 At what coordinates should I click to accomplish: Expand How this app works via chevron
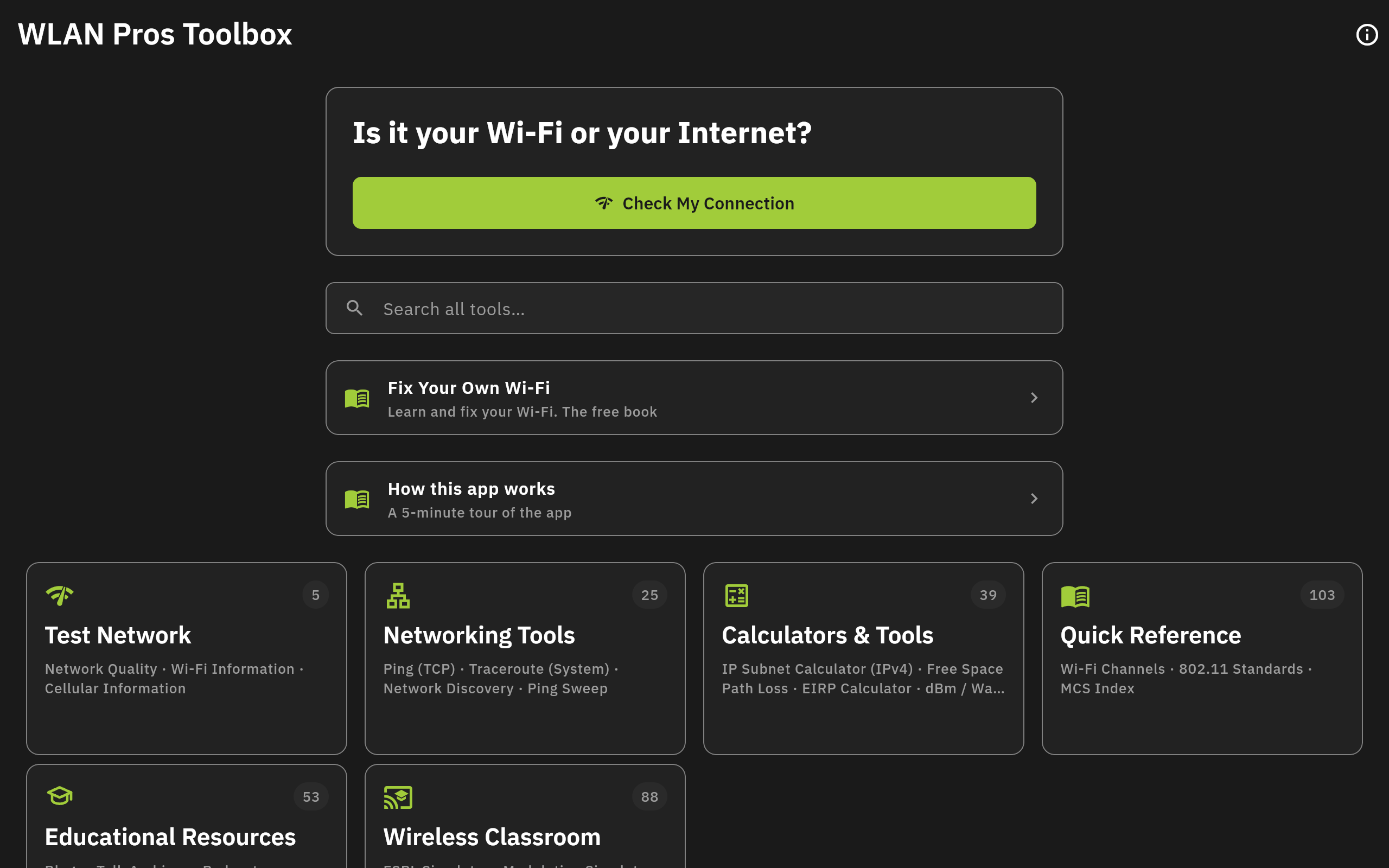1034,499
